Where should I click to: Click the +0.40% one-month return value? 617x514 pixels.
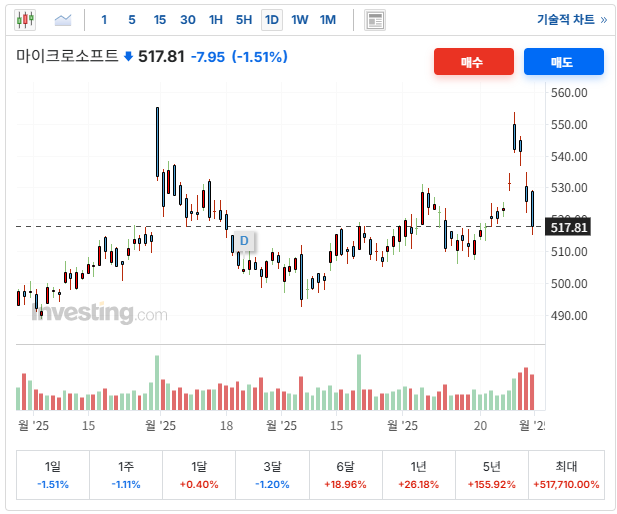[199, 484]
